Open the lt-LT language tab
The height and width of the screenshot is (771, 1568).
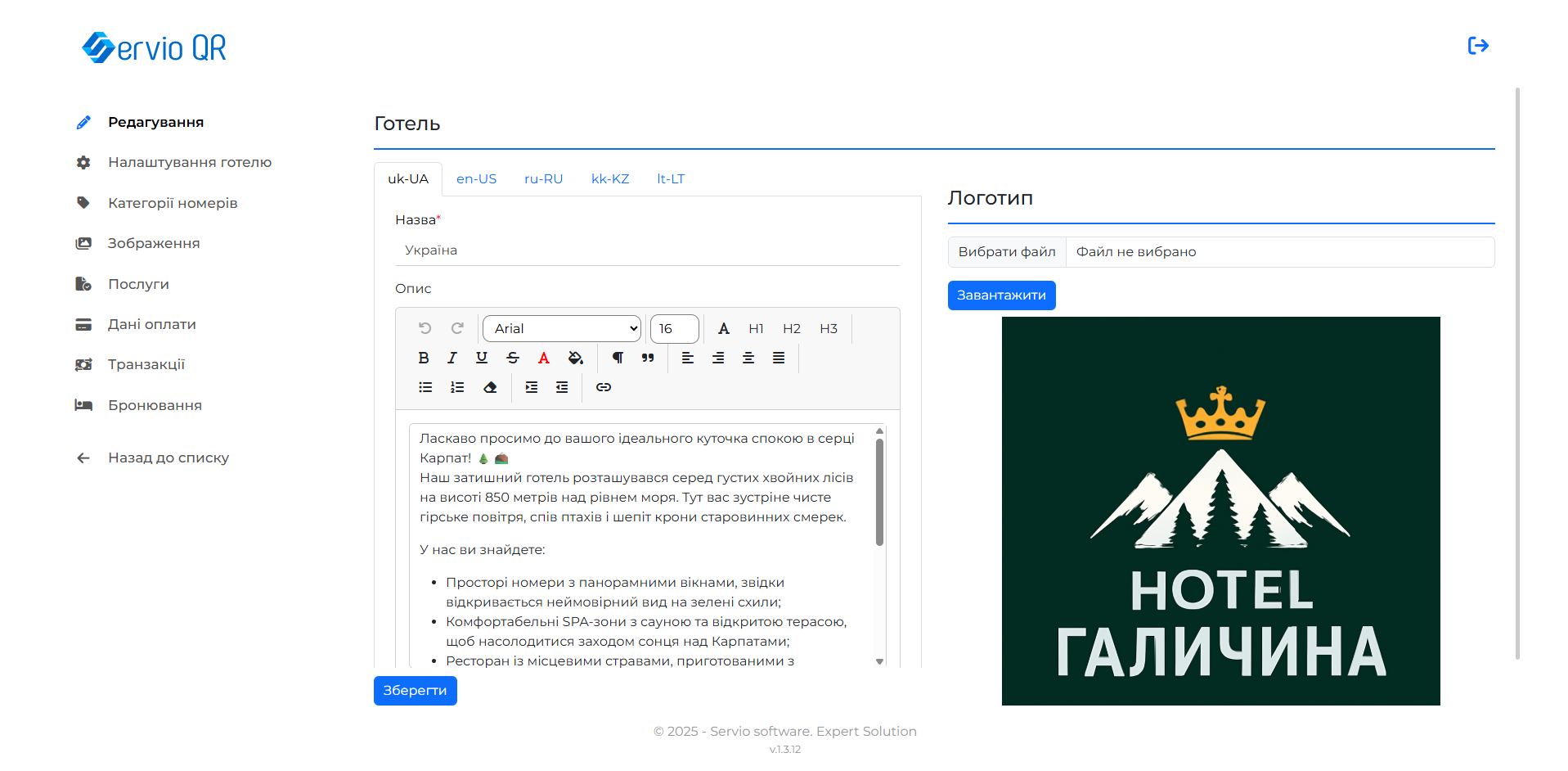[671, 179]
